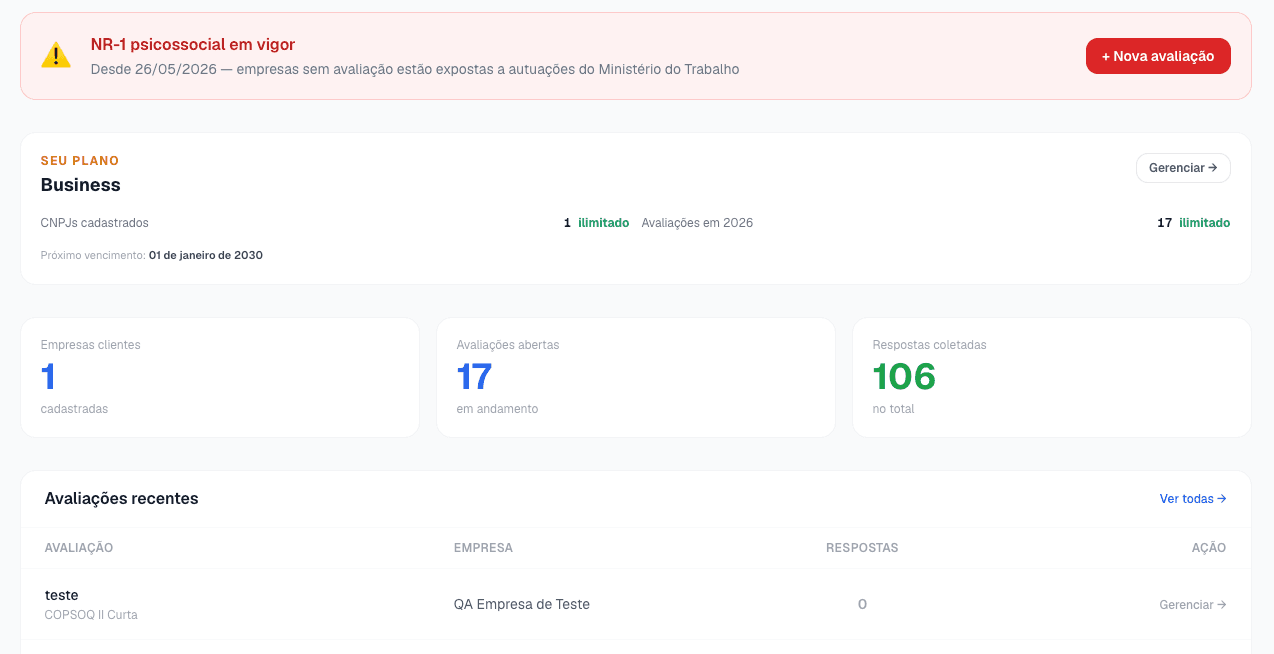Click the due date '01 de janeiro de 2030'
The height and width of the screenshot is (654, 1274).
pyautogui.click(x=206, y=255)
